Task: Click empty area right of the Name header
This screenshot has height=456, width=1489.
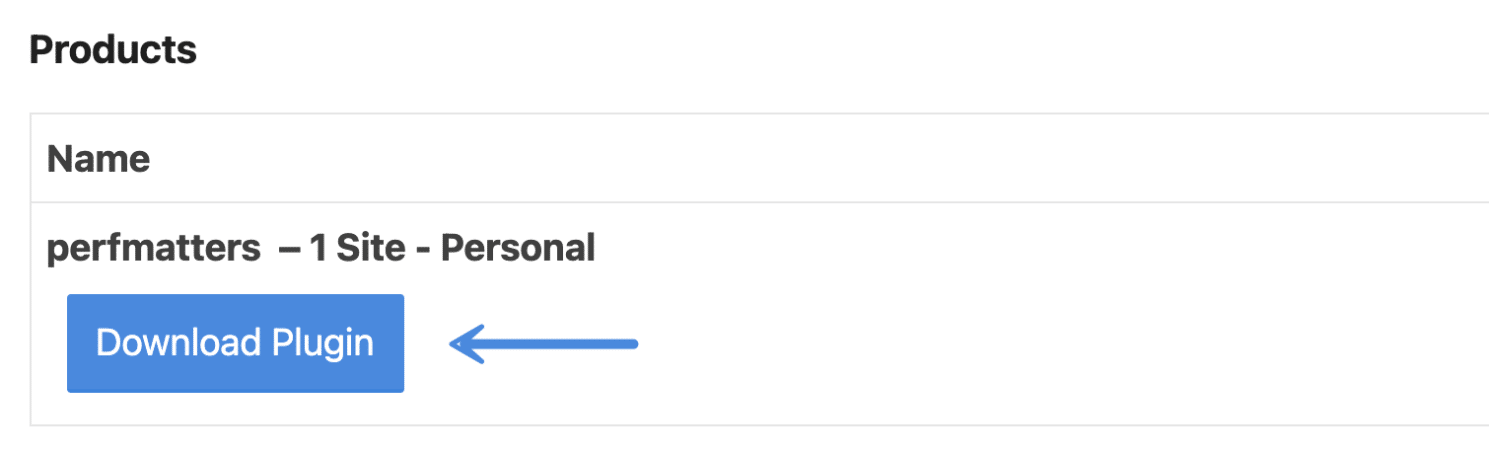Action: tap(800, 158)
